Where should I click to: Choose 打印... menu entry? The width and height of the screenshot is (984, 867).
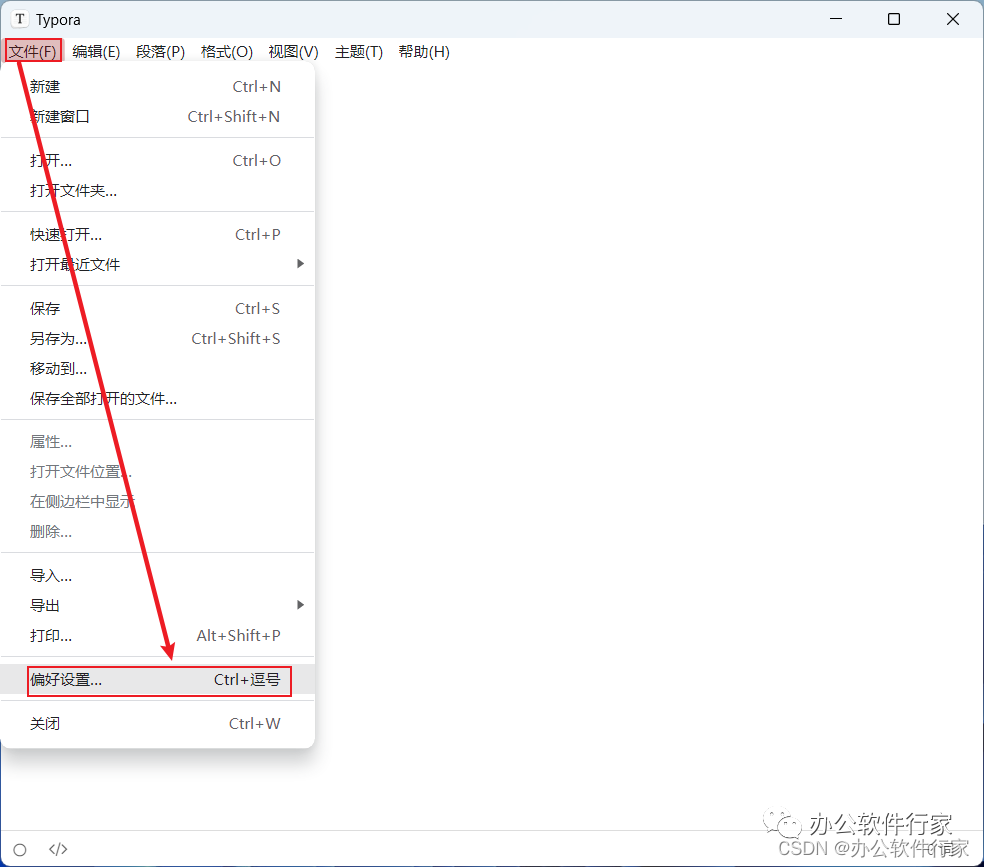click(x=157, y=636)
